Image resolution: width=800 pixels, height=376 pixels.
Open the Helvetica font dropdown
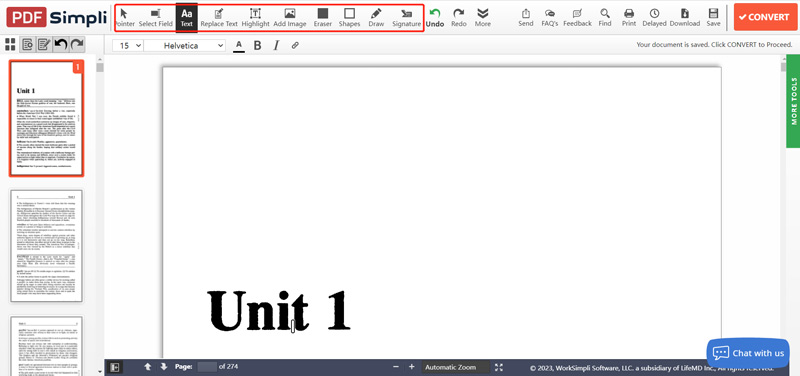185,45
